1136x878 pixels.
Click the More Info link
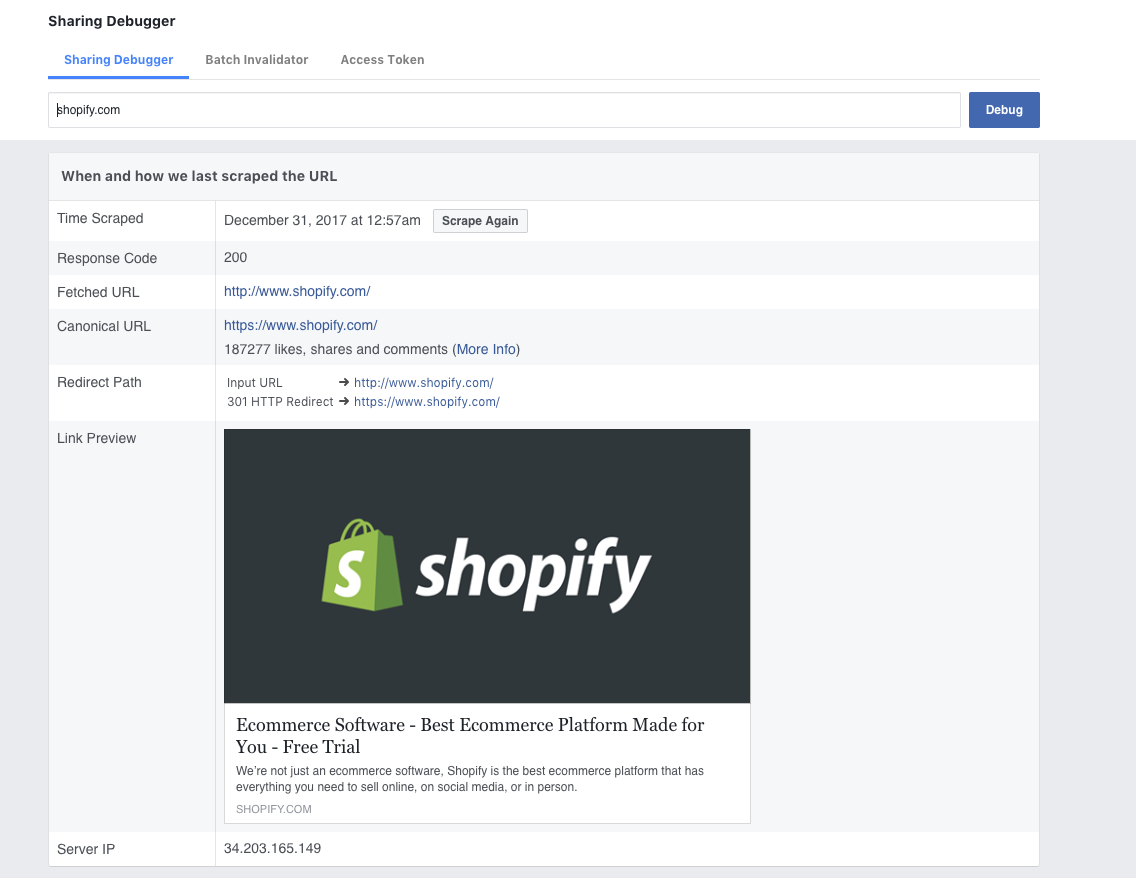(x=486, y=349)
